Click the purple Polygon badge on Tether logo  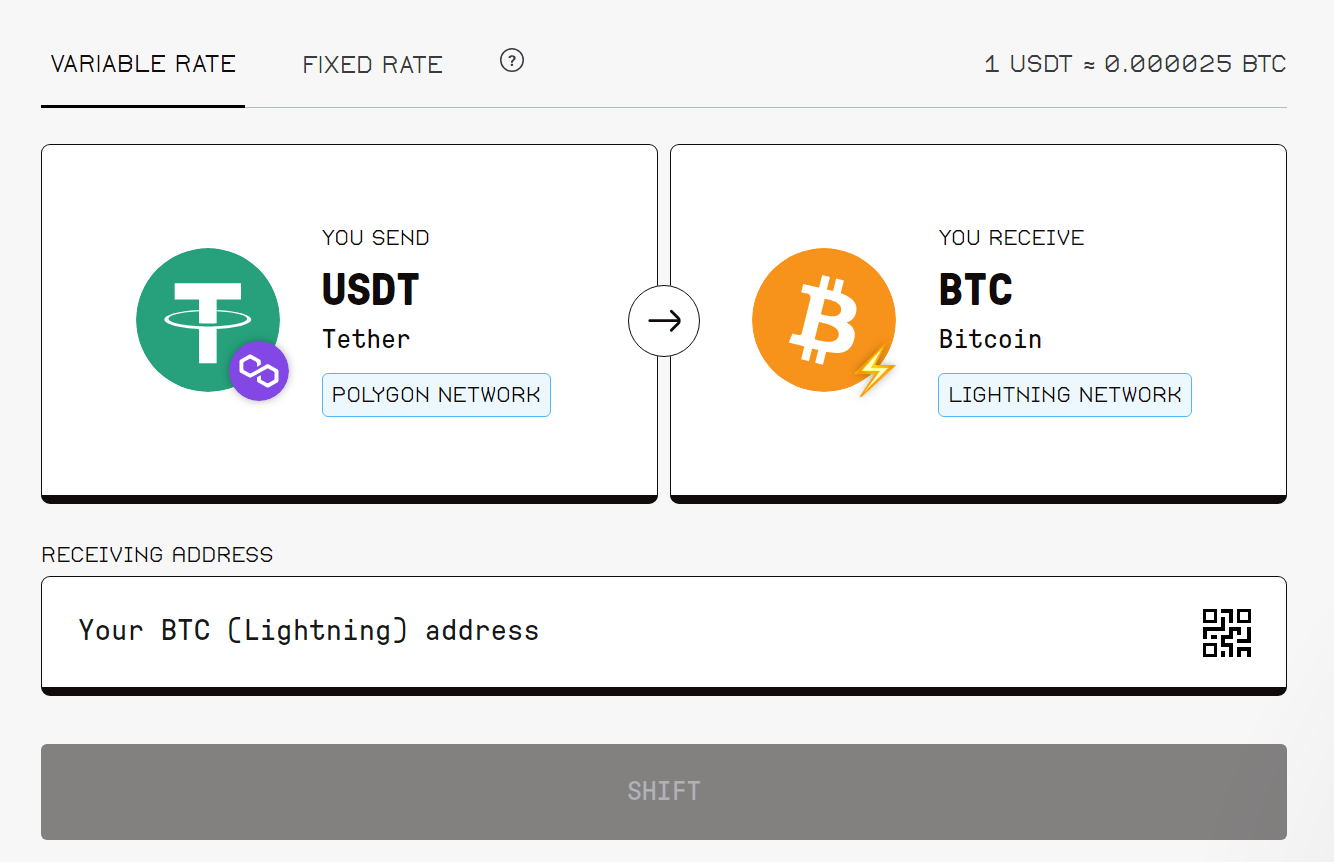pyautogui.click(x=259, y=371)
